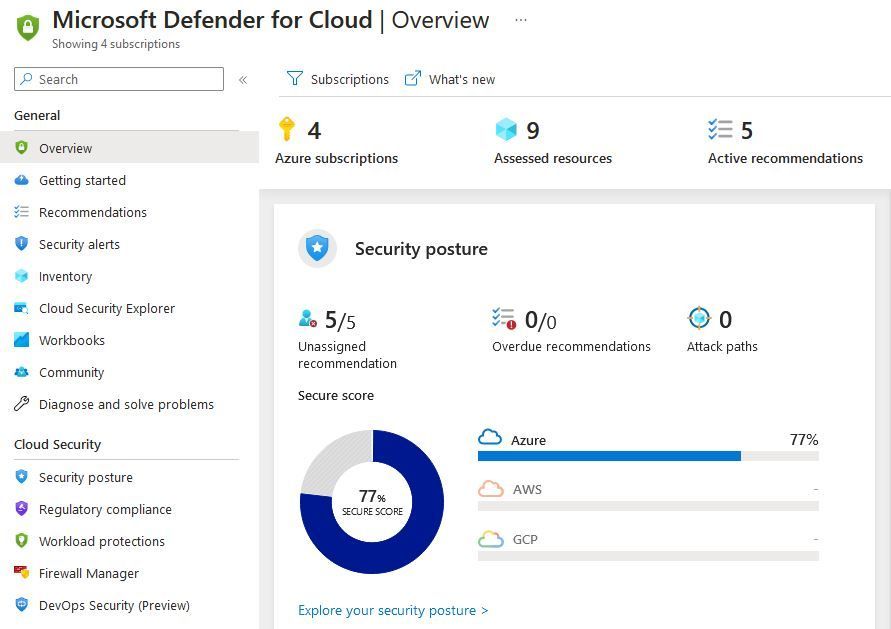The image size is (891, 629).
Task: Click the Secure score label
Action: pos(336,395)
